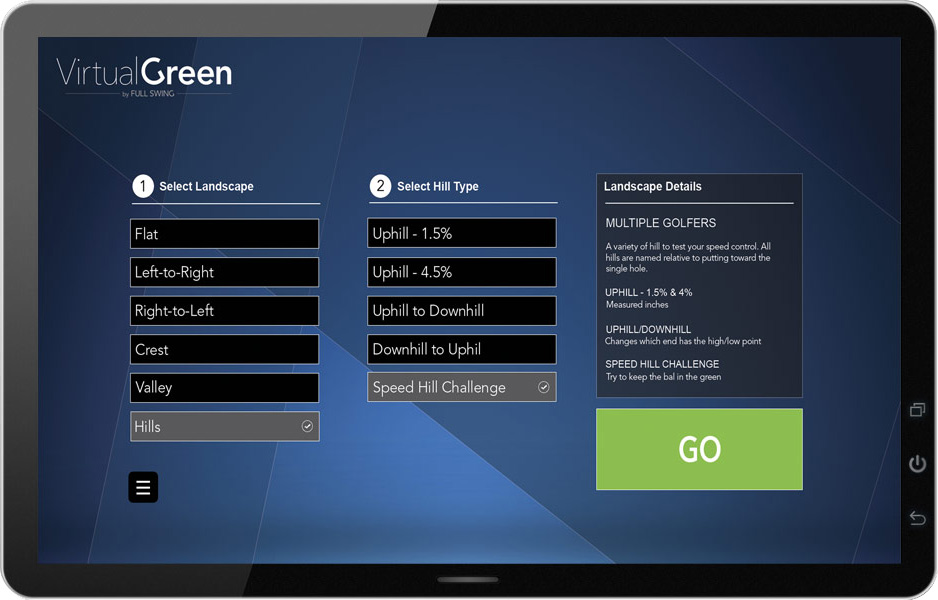Tap the recent apps icon on the bezel

pos(916,411)
